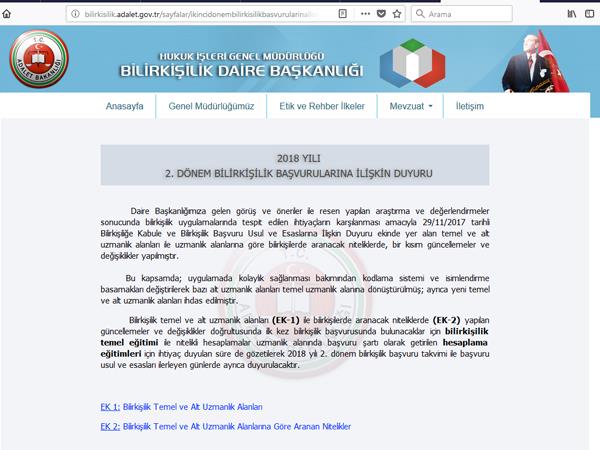The height and width of the screenshot is (450, 600).
Task: Expand the Mevzuat dropdown menu
Action: point(411,106)
